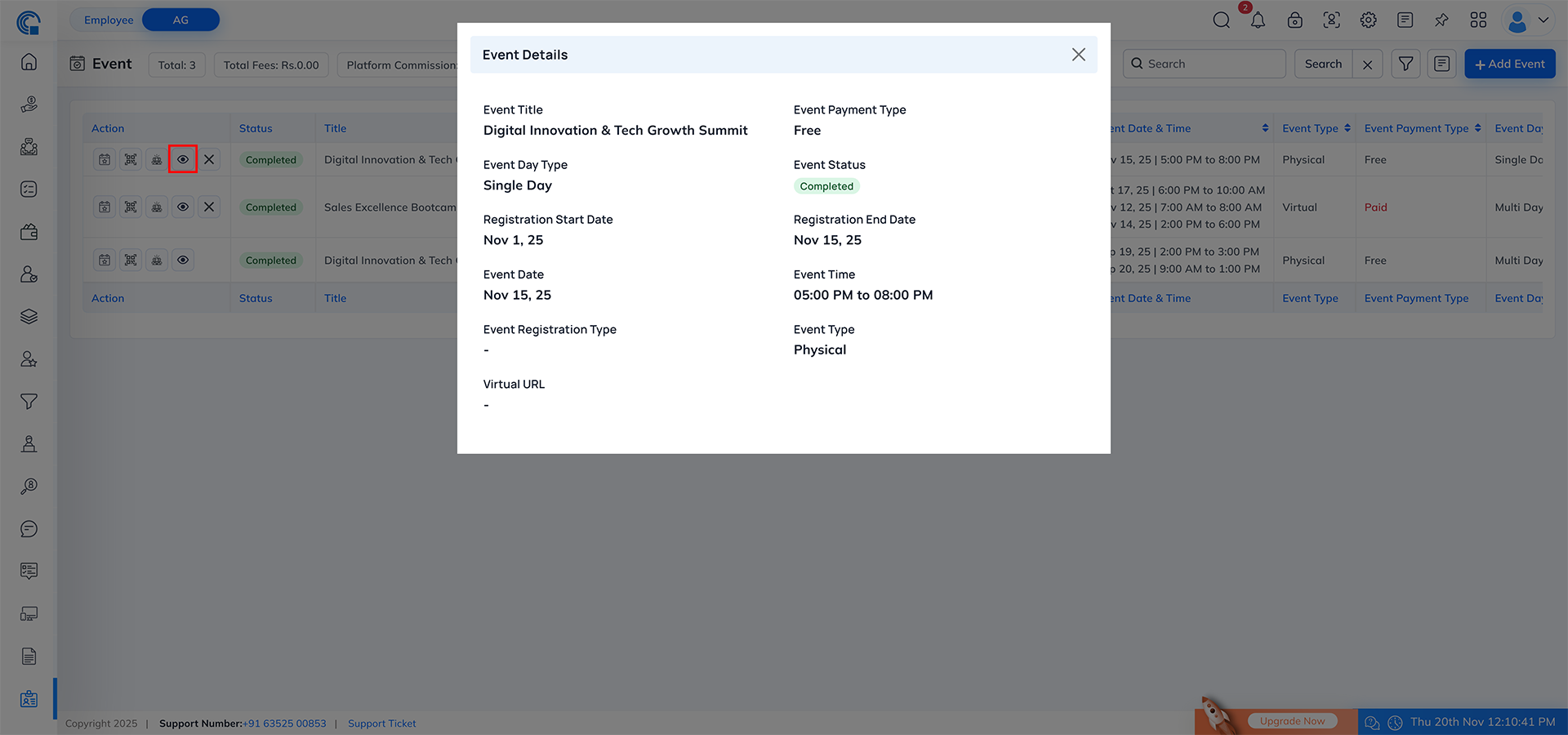Open the Support Ticket link in footer
Image resolution: width=1568 pixels, height=735 pixels.
pyautogui.click(x=381, y=723)
